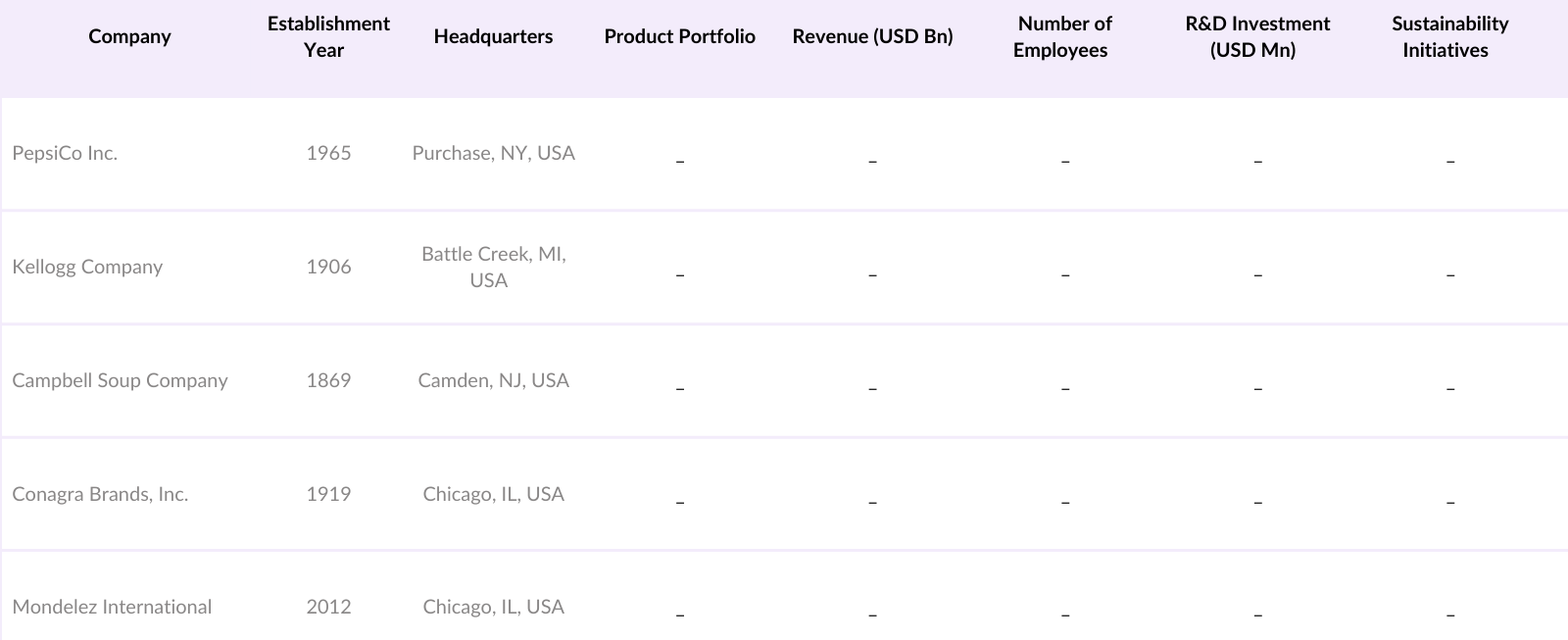Click the 2012 establishment year cell
Image resolution: width=1568 pixels, height=640 pixels.
(x=328, y=607)
